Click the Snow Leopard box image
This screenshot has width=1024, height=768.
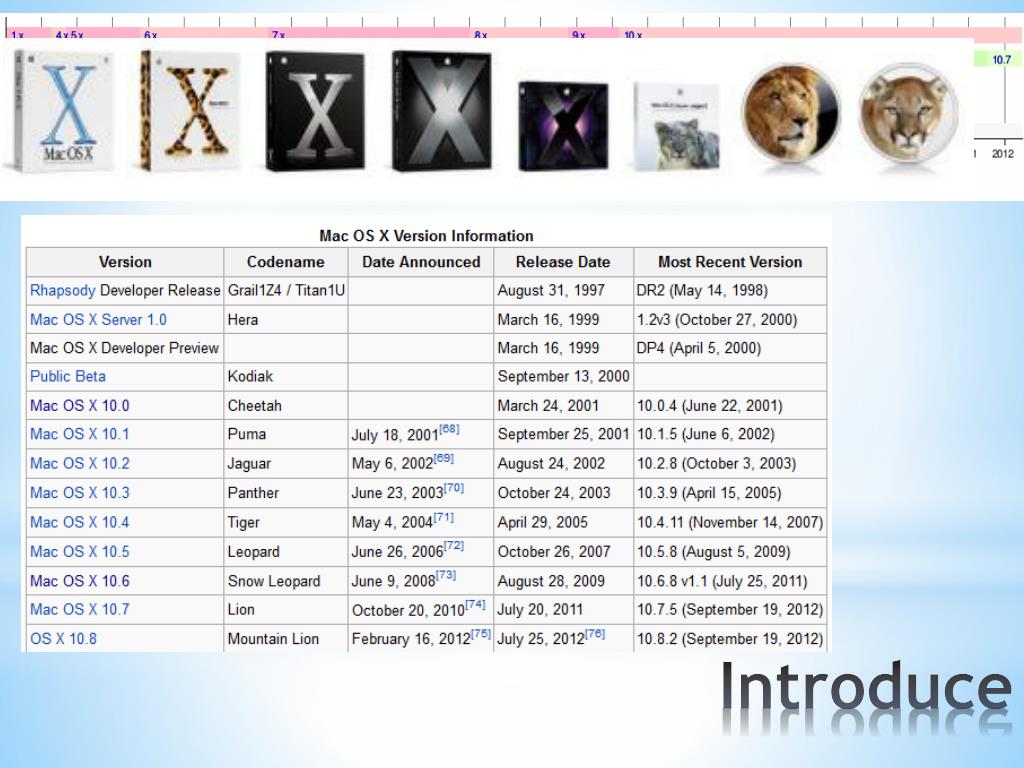[x=677, y=126]
